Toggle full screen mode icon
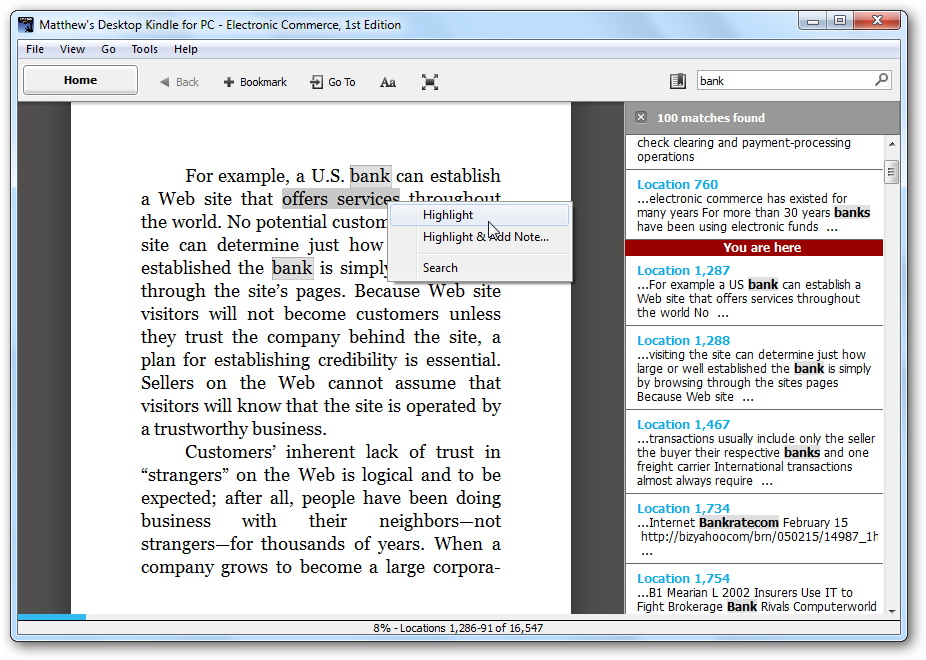 pos(430,82)
